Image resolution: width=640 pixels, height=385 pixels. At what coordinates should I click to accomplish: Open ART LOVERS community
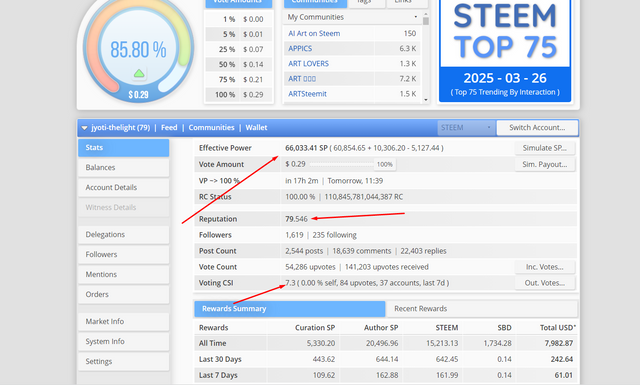pos(308,64)
